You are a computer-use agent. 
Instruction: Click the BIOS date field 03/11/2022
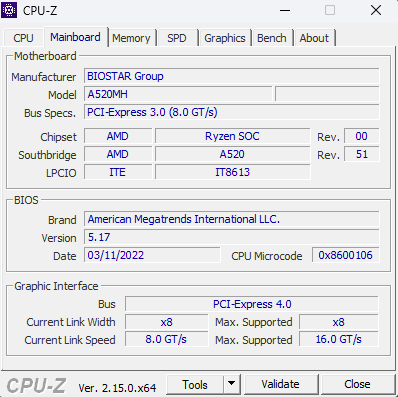(152, 255)
